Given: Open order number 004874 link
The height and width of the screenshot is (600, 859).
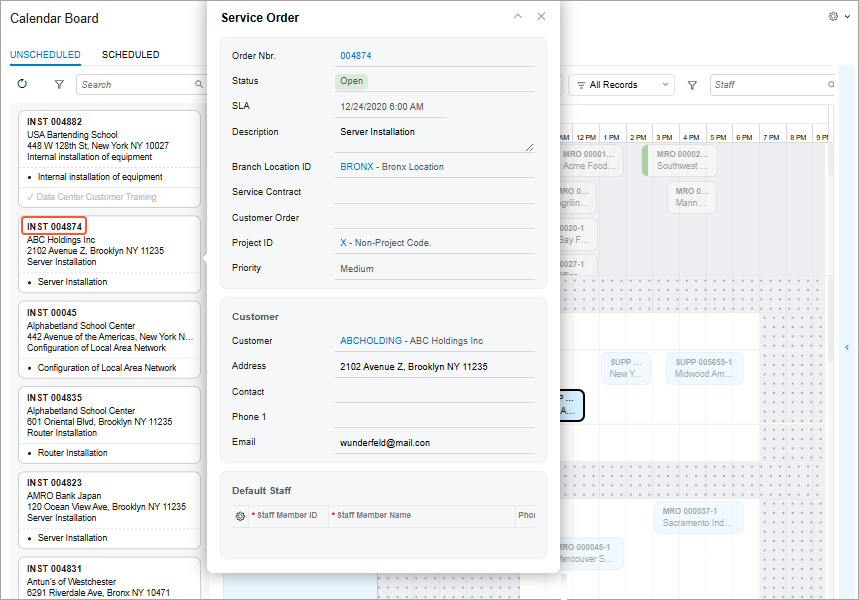Looking at the screenshot, I should [356, 56].
